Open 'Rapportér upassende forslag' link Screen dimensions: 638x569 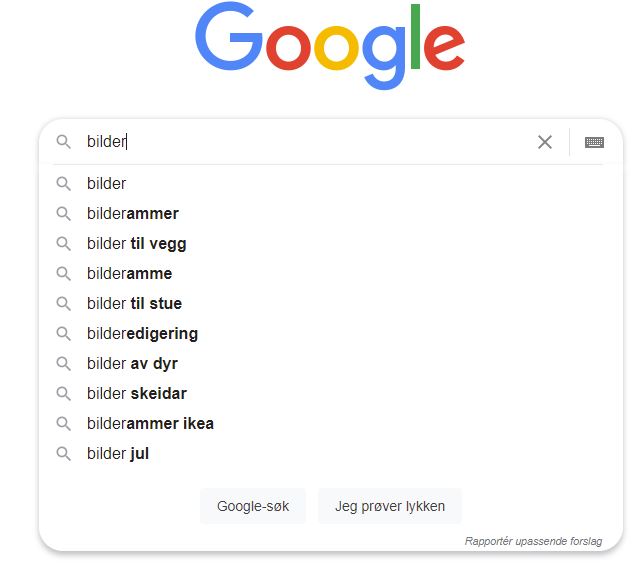(x=533, y=541)
